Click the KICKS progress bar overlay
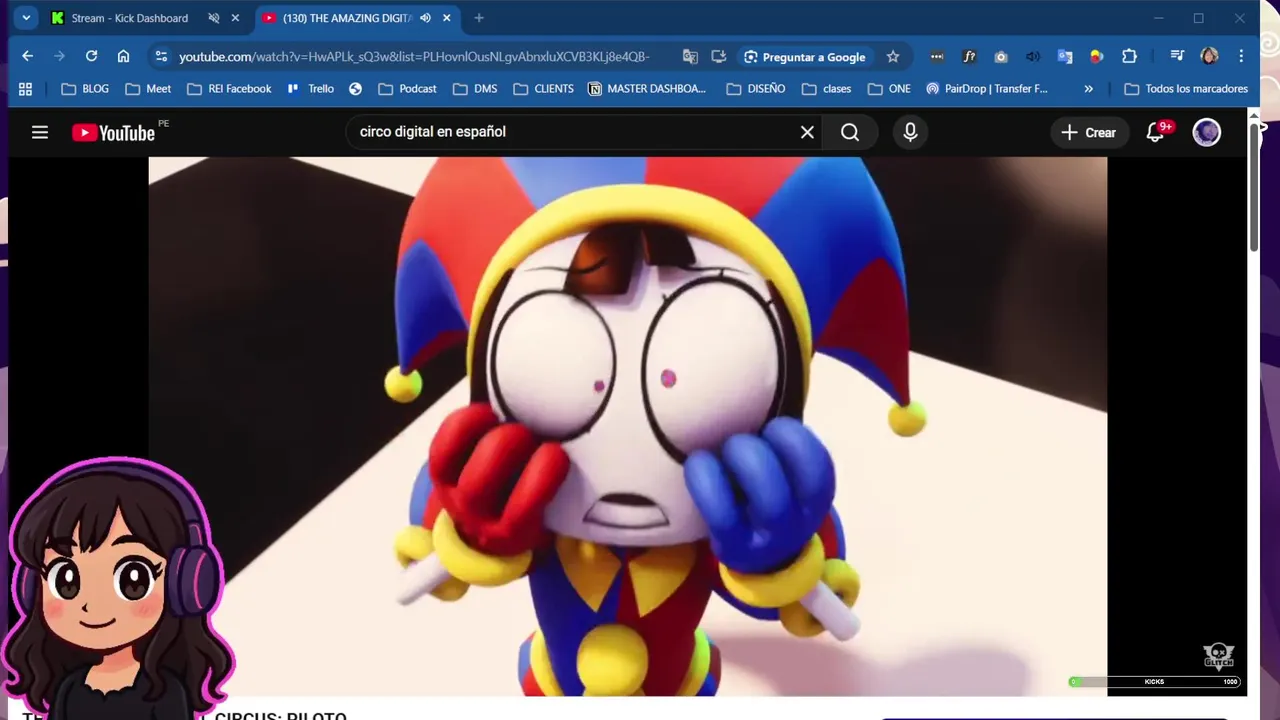1280x720 pixels. point(1154,682)
